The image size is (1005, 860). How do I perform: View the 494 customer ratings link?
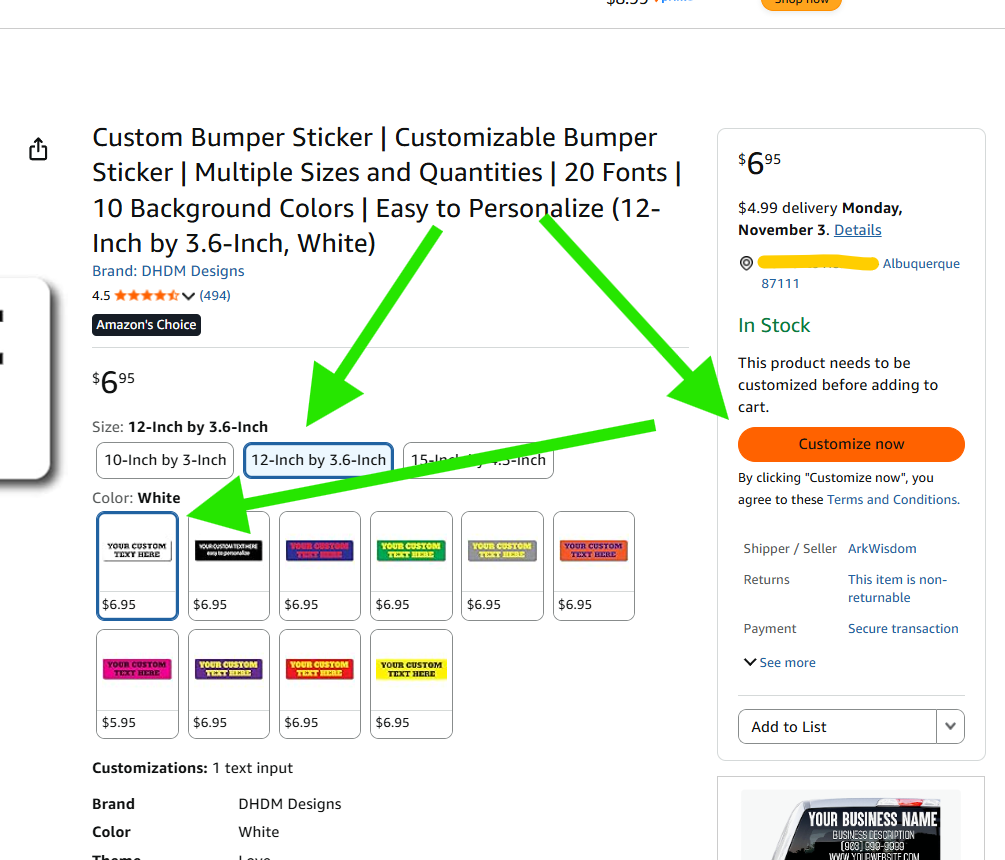pyautogui.click(x=215, y=296)
